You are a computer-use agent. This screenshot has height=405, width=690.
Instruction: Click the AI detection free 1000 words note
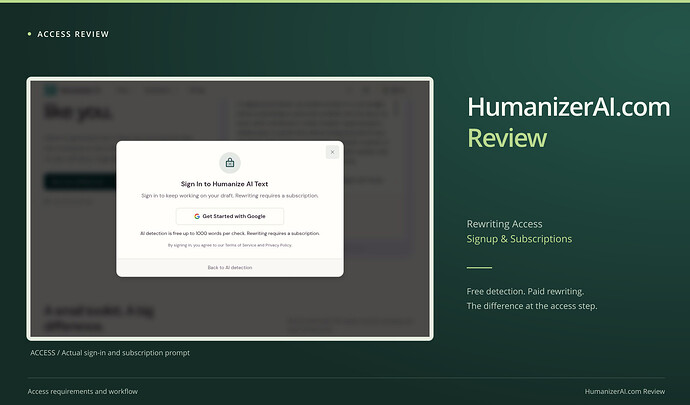tap(230, 233)
